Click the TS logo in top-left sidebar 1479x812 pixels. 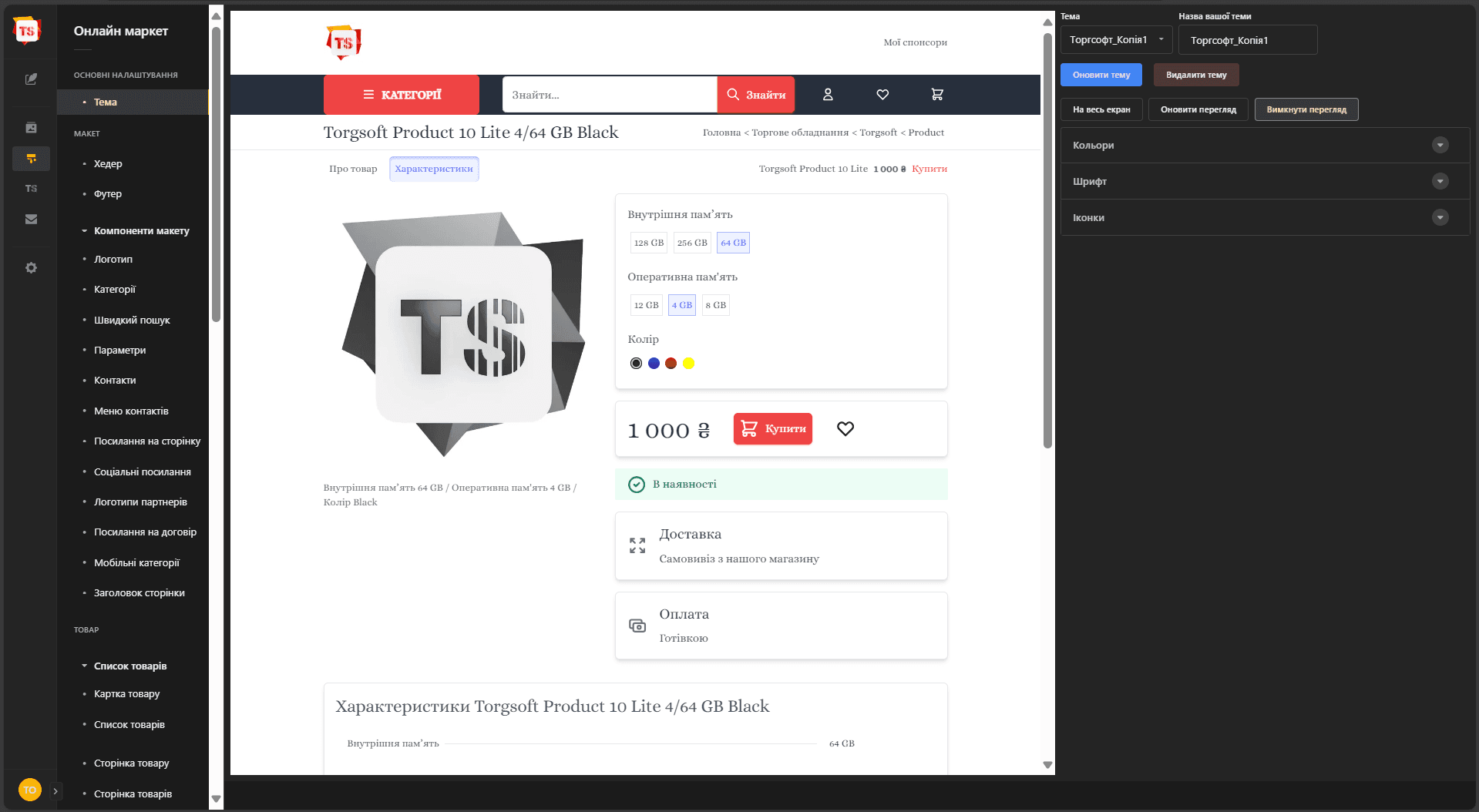(27, 31)
